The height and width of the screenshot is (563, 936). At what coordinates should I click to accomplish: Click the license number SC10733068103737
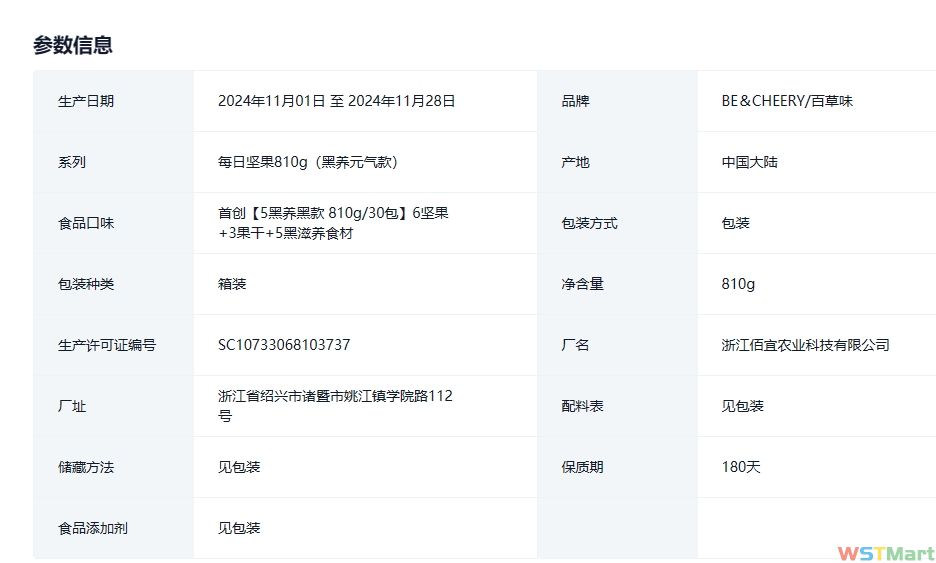click(284, 345)
